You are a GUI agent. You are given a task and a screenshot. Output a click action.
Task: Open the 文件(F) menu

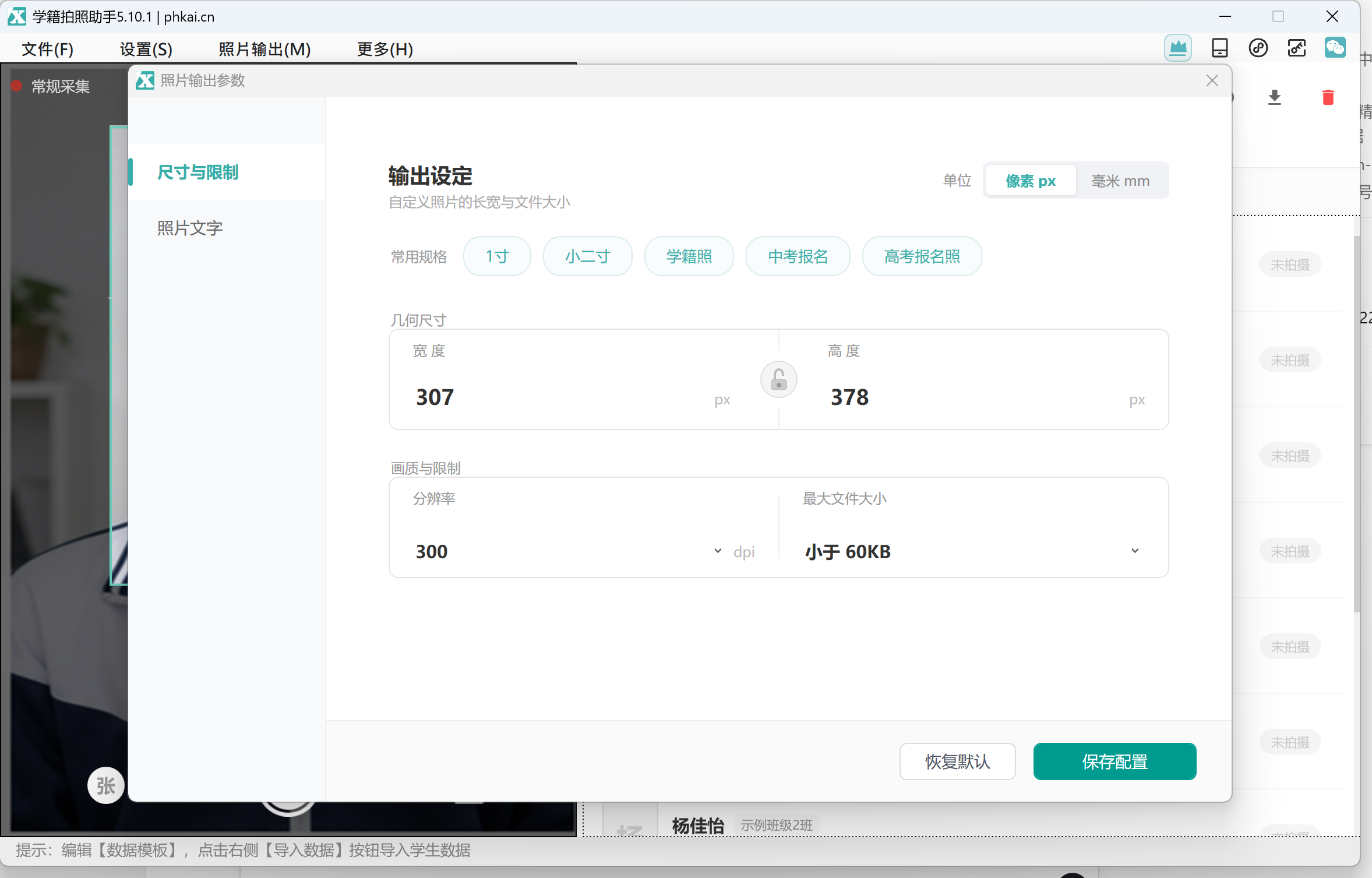[48, 49]
